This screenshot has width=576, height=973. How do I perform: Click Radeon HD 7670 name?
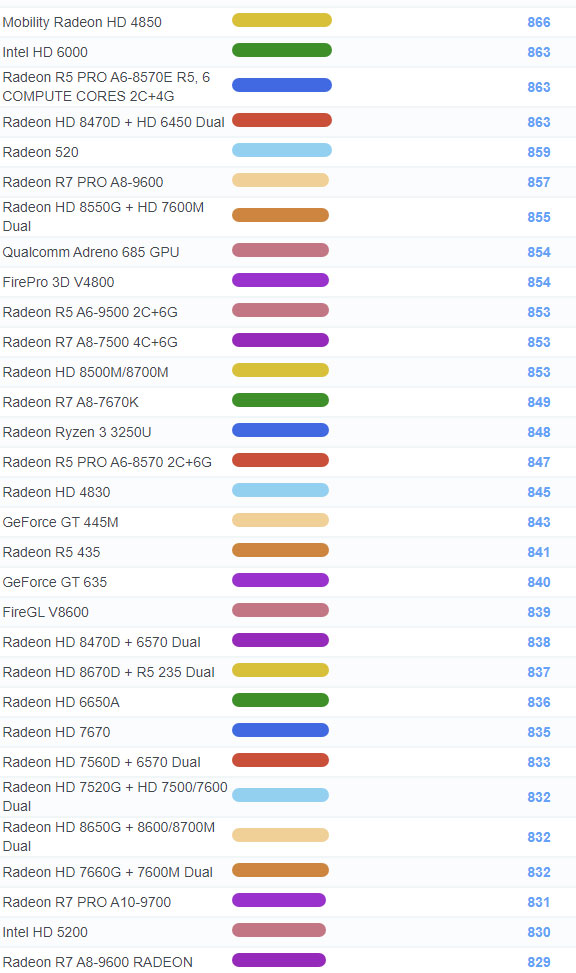click(56, 732)
